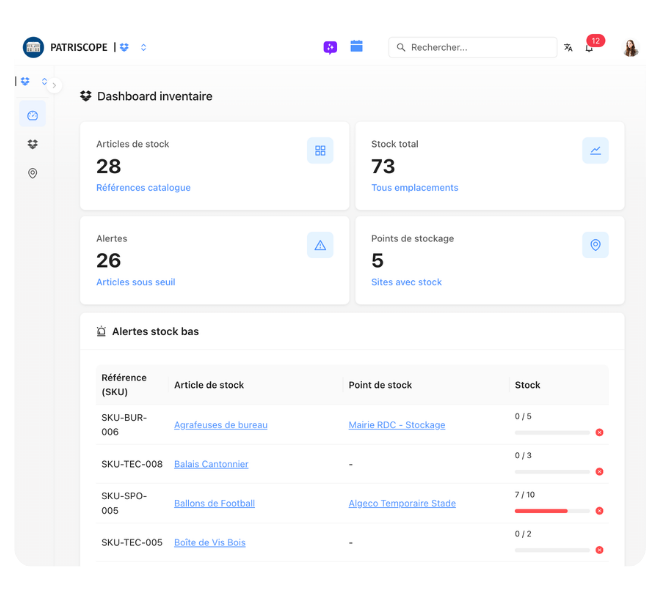Open the Sites avec stock link
This screenshot has width=660, height=600.
point(407,282)
